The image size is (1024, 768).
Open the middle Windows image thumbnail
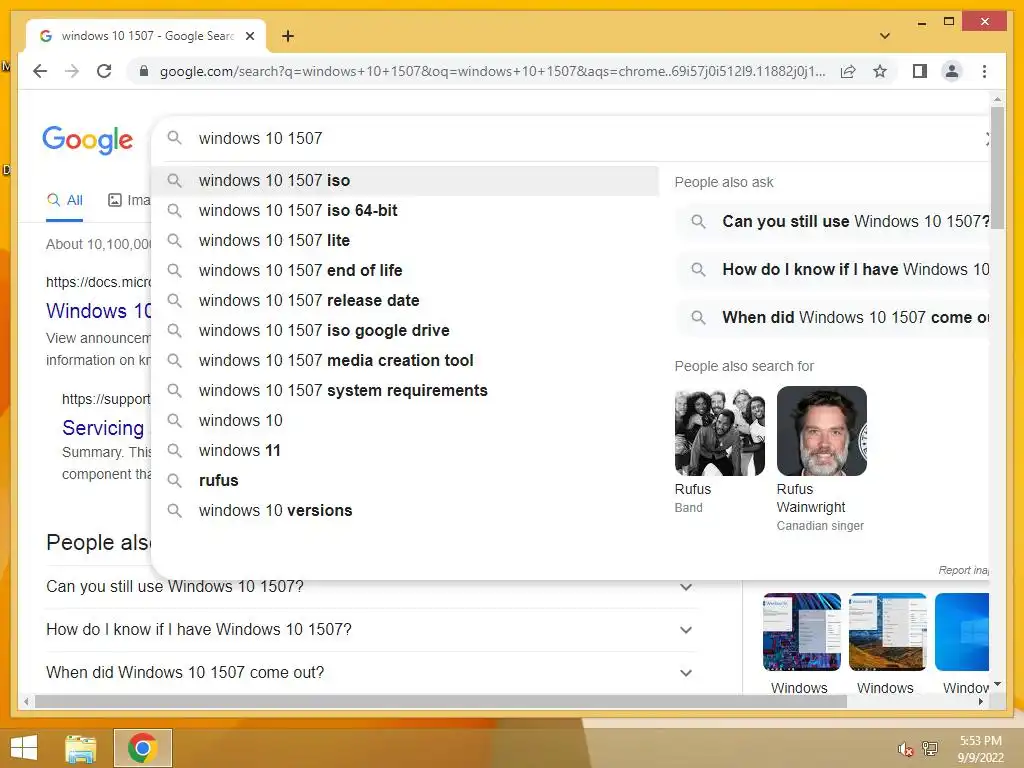[x=888, y=632]
